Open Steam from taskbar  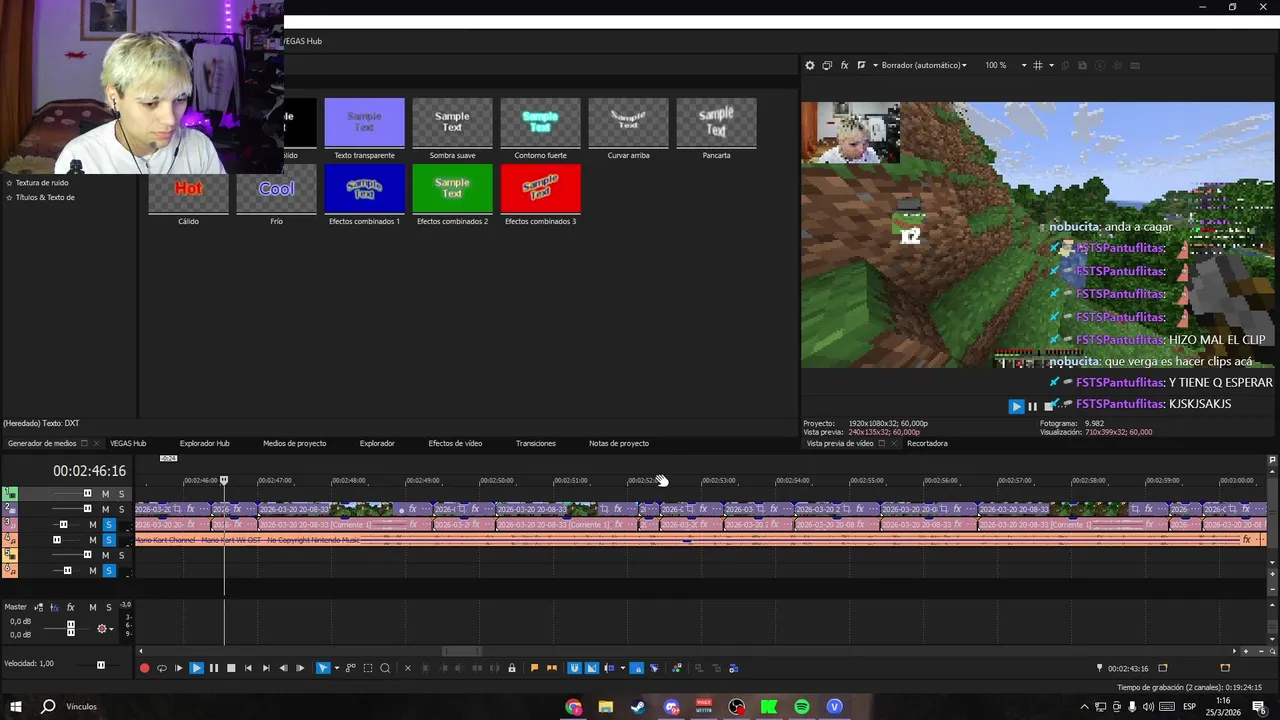click(638, 707)
